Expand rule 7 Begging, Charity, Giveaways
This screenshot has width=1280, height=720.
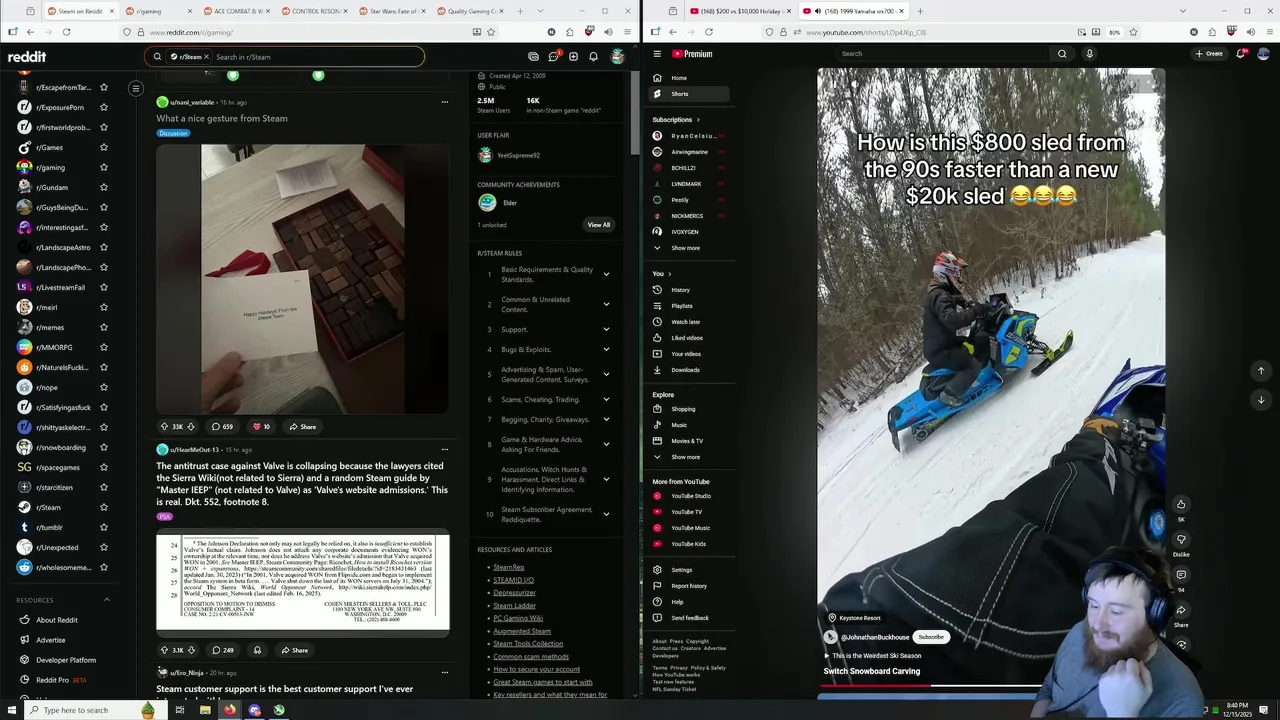click(606, 419)
